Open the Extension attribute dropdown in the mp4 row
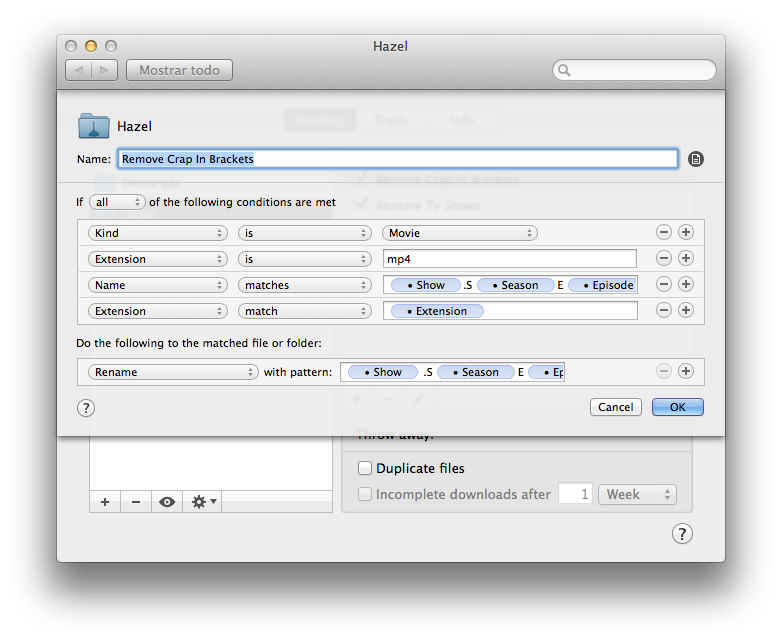Image resolution: width=782 pixels, height=641 pixels. coord(158,259)
